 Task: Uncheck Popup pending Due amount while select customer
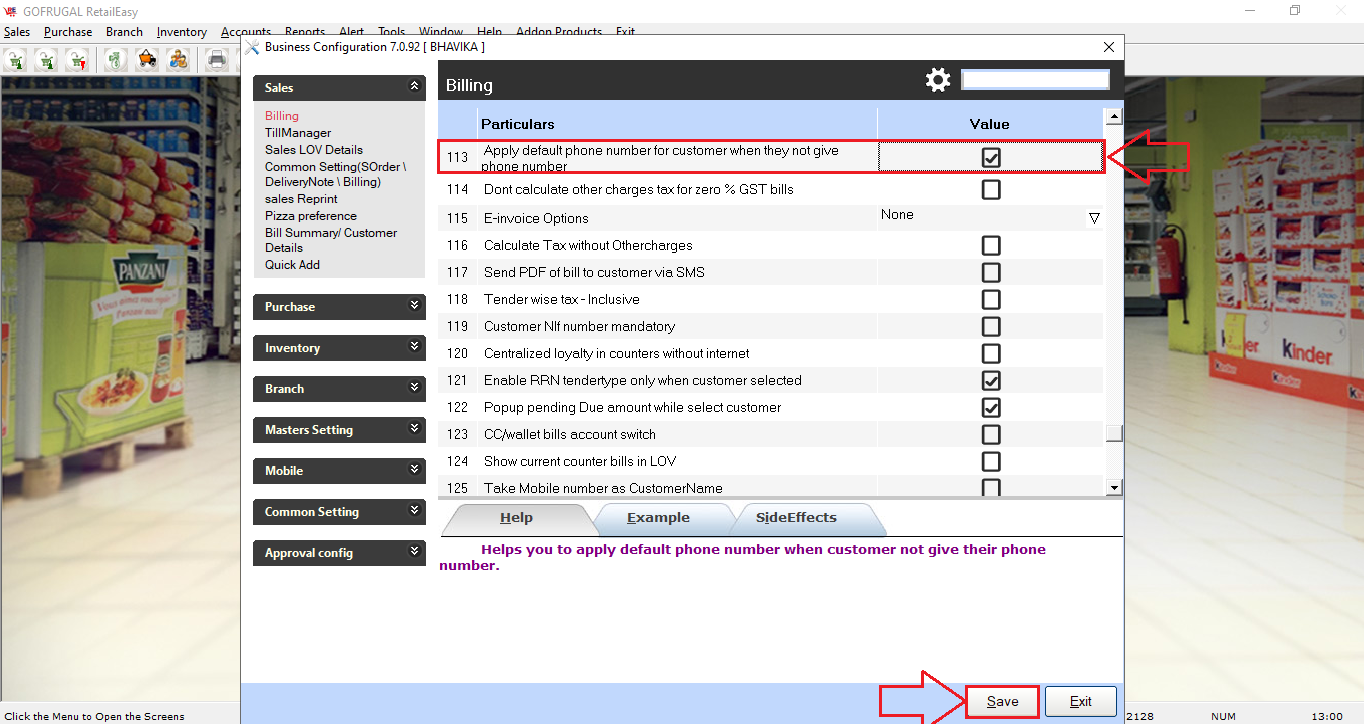tap(991, 407)
